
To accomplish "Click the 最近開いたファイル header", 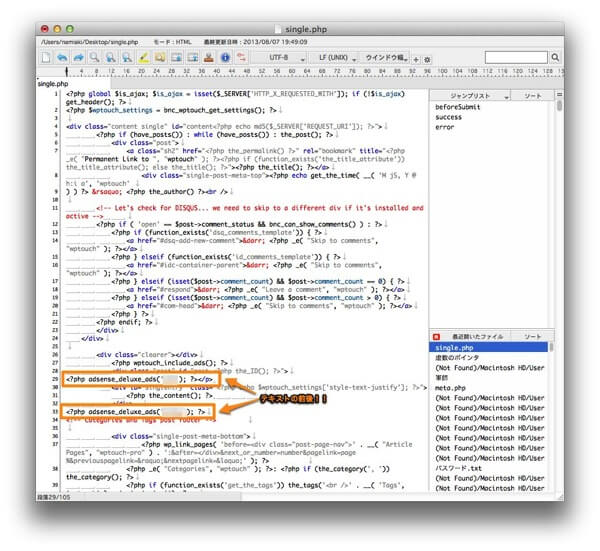I will [x=477, y=337].
